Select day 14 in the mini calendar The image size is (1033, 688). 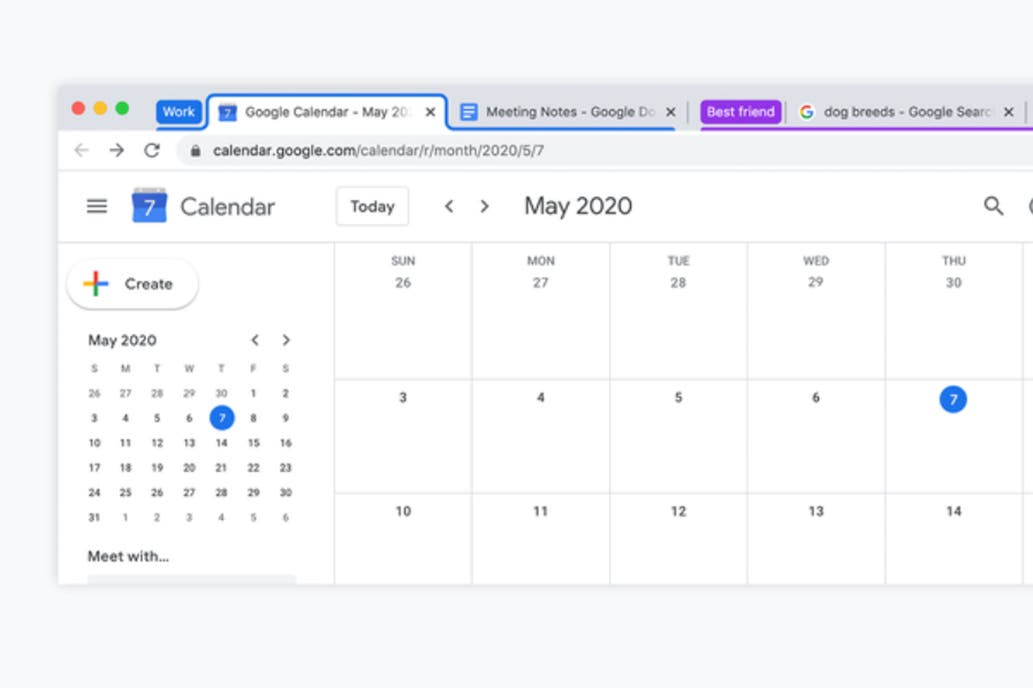coord(221,443)
